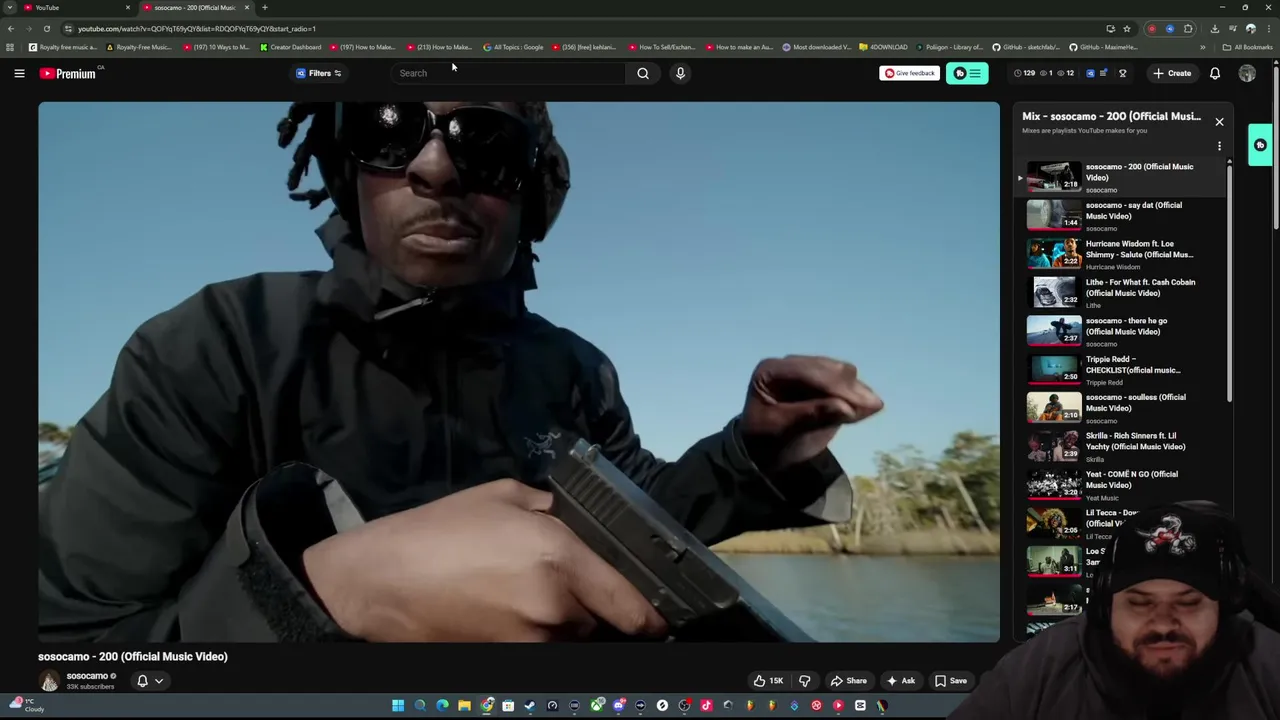Open File Explorer from the taskbar
Image resolution: width=1280 pixels, height=720 pixels.
point(464,706)
